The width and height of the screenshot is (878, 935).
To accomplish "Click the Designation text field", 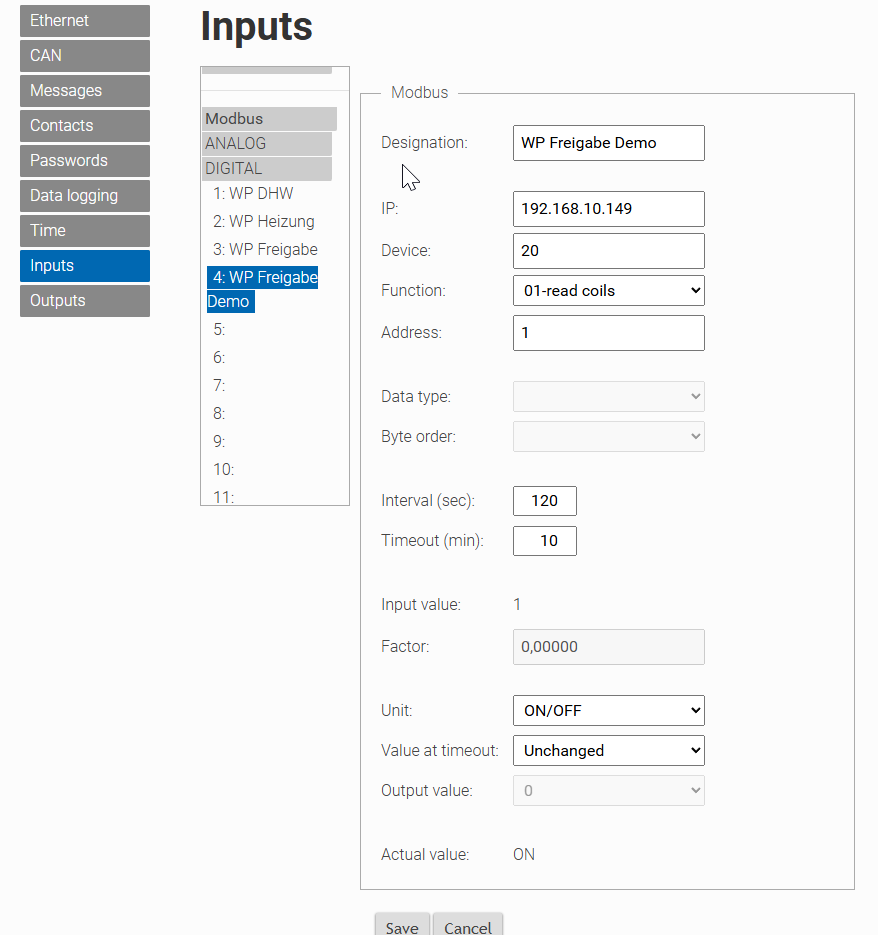I will (x=608, y=143).
